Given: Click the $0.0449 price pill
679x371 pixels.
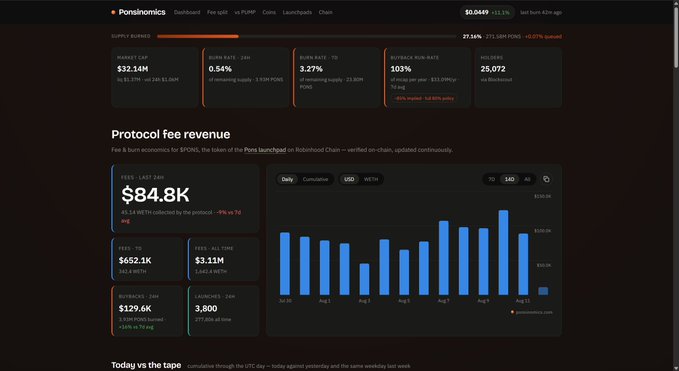Looking at the screenshot, I should pos(487,13).
